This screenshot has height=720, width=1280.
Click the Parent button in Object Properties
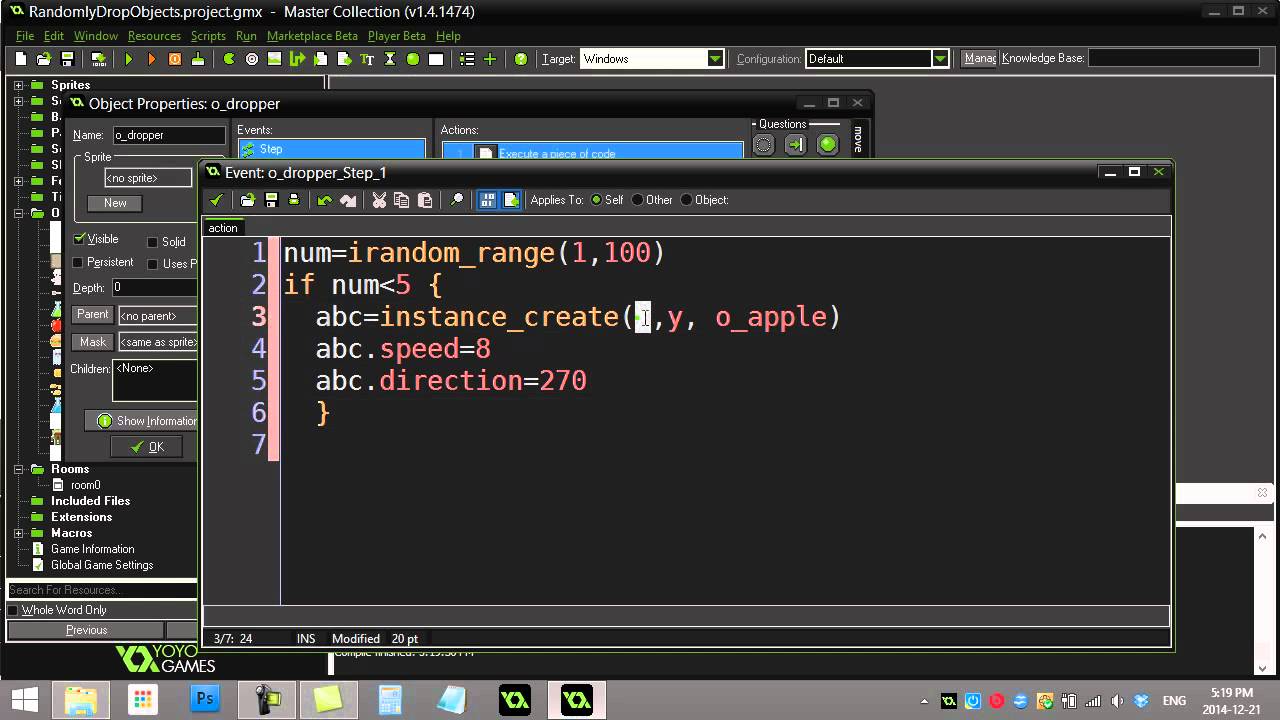coord(93,315)
